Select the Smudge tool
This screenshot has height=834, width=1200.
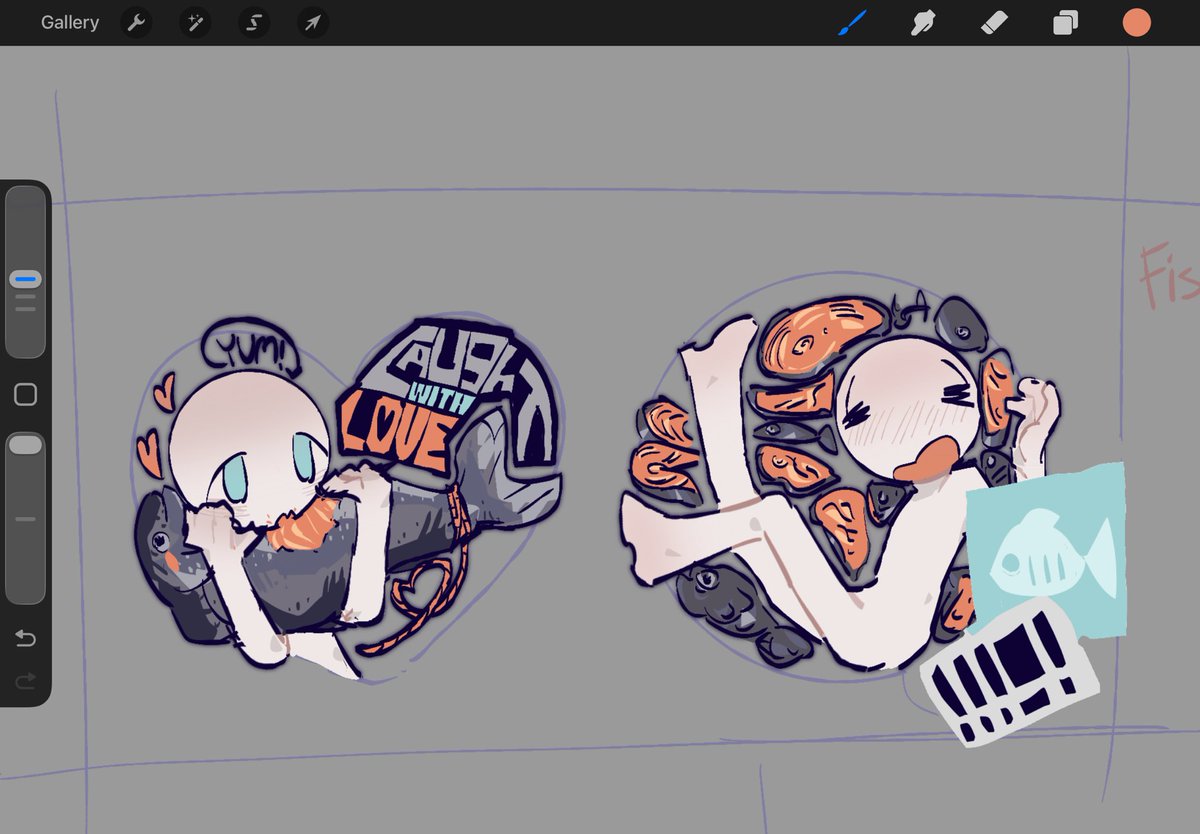[922, 22]
